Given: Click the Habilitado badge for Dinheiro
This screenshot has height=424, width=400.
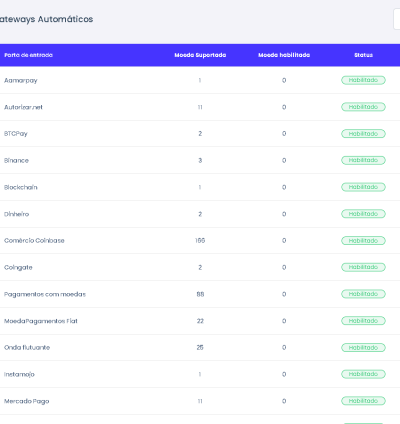Looking at the screenshot, I should click(x=363, y=214).
